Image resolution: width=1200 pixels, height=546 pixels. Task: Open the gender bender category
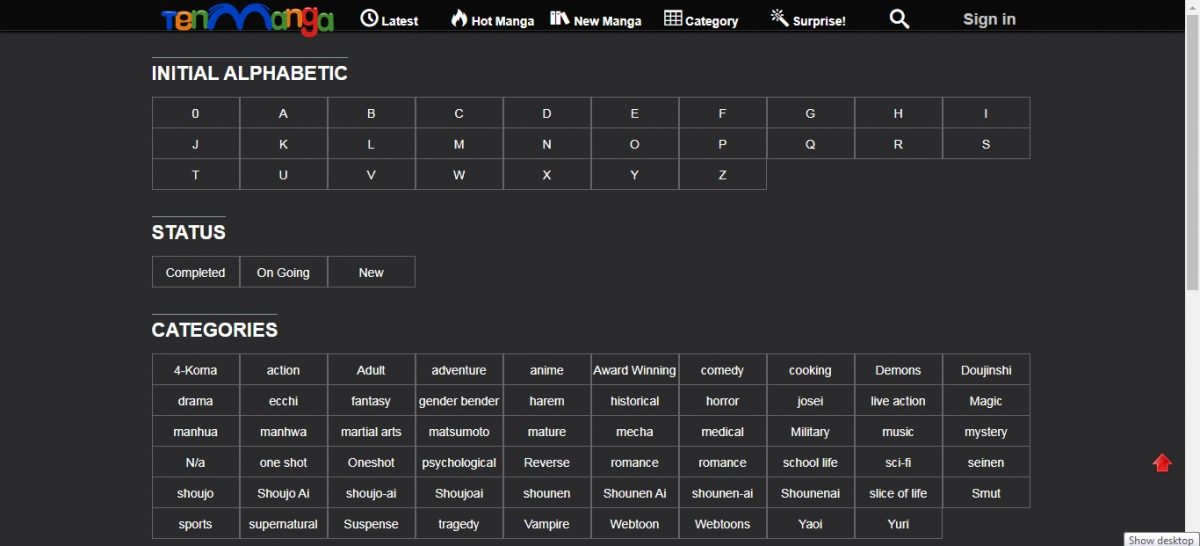point(459,401)
